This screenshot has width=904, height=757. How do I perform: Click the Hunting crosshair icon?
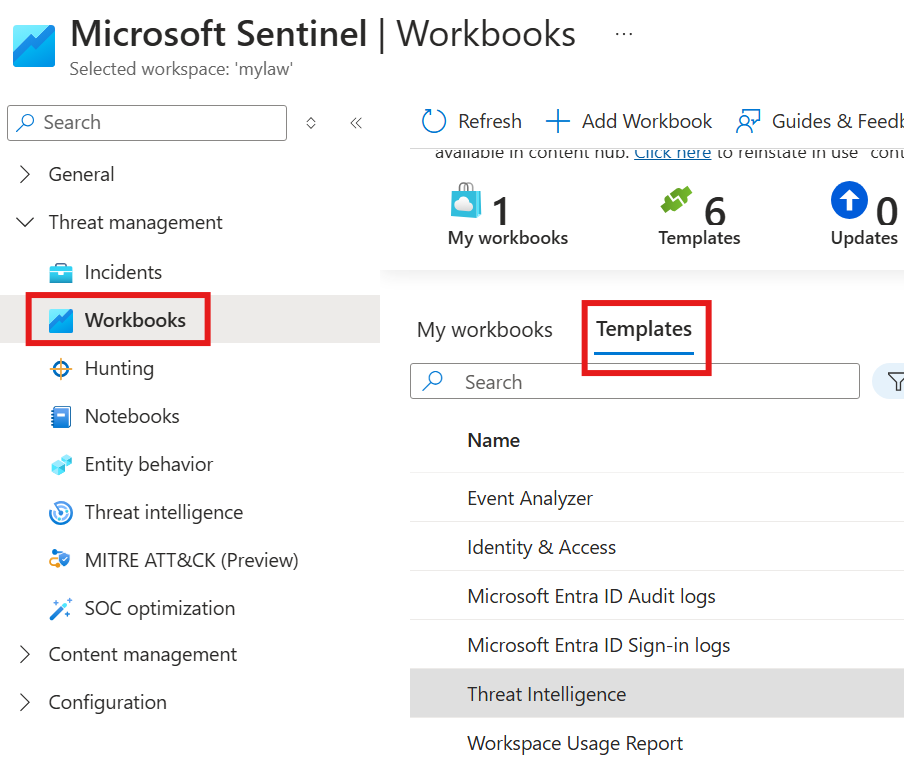coord(61,368)
